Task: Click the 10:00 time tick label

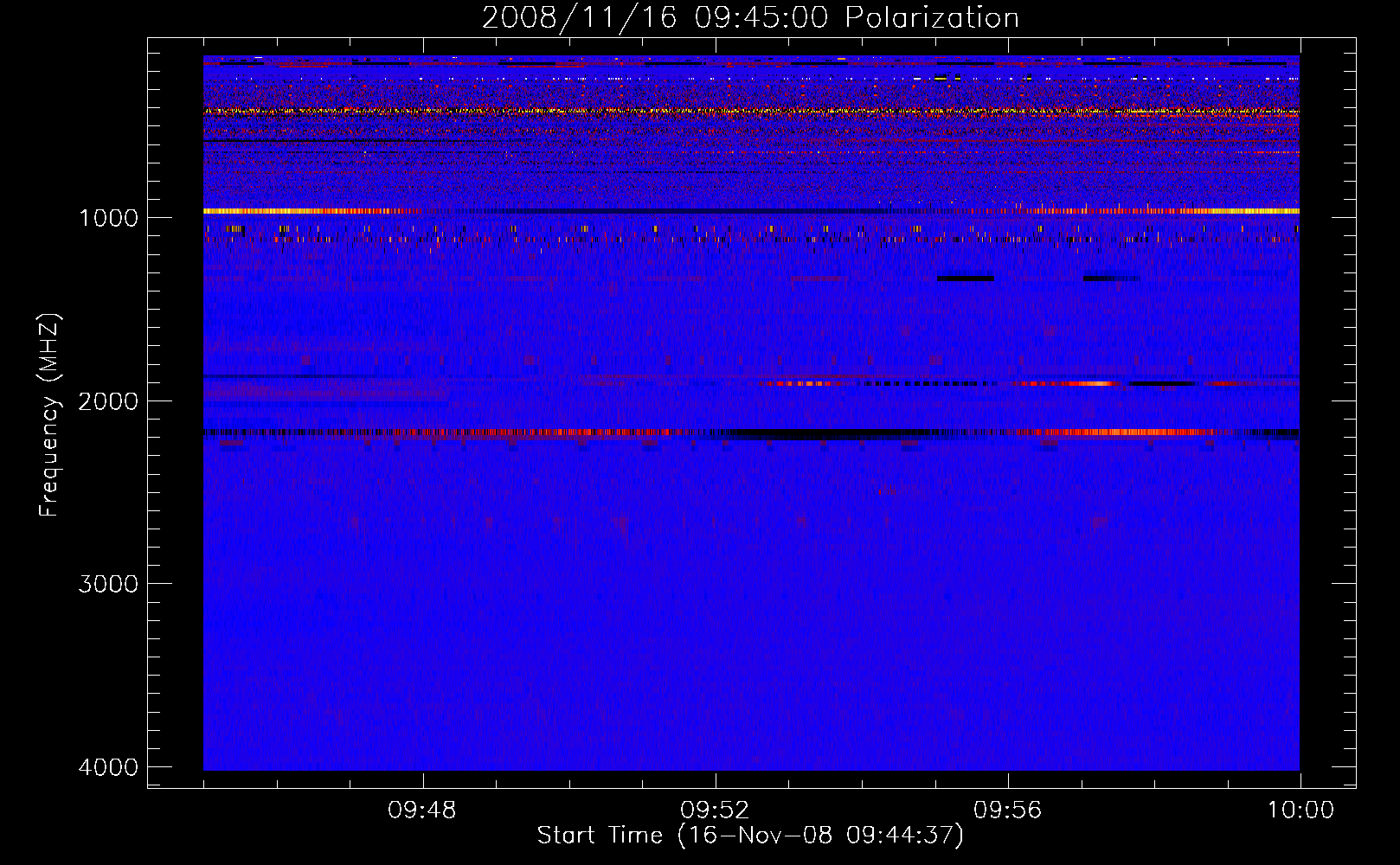Action: pos(1300,811)
